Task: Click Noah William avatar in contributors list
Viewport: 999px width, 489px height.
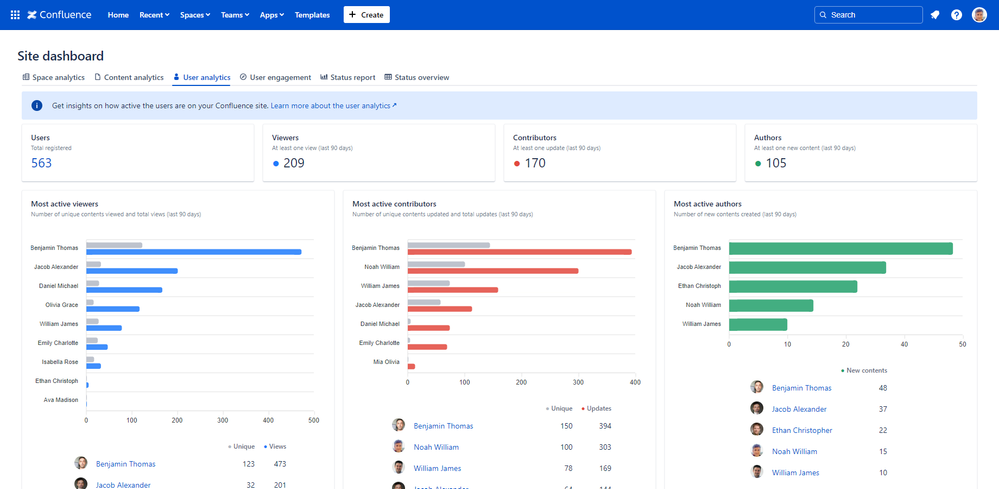Action: 399,447
